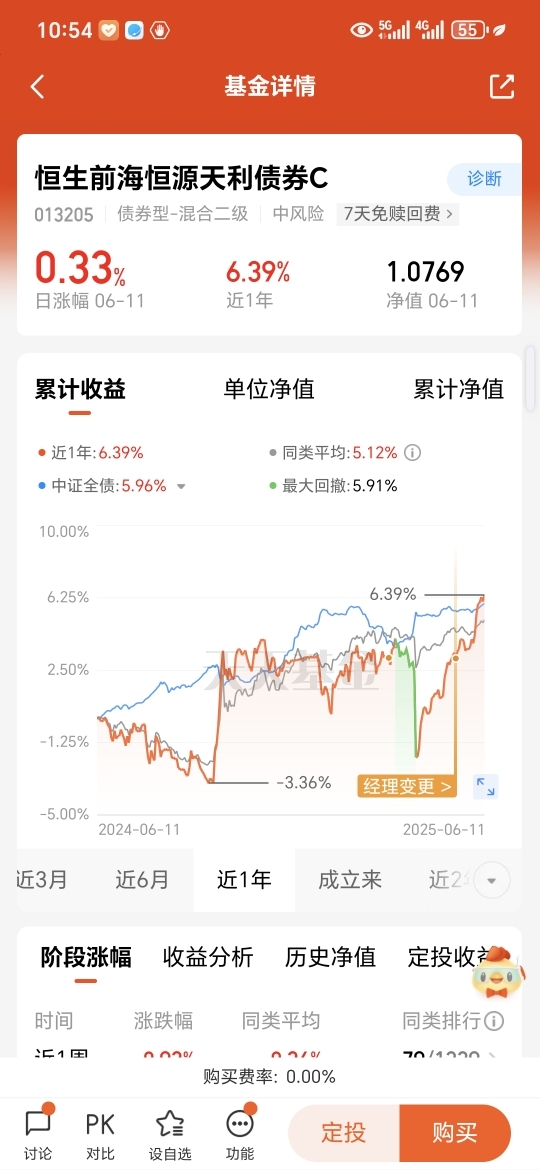540x1170 pixels.
Task: Tap the info icon beside 同类排行
Action: tap(495, 1020)
